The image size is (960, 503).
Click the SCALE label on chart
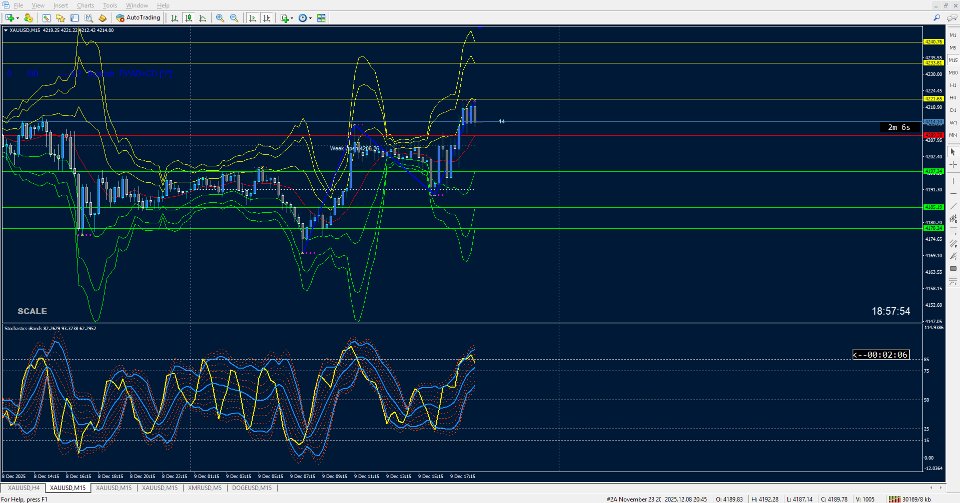[x=32, y=311]
